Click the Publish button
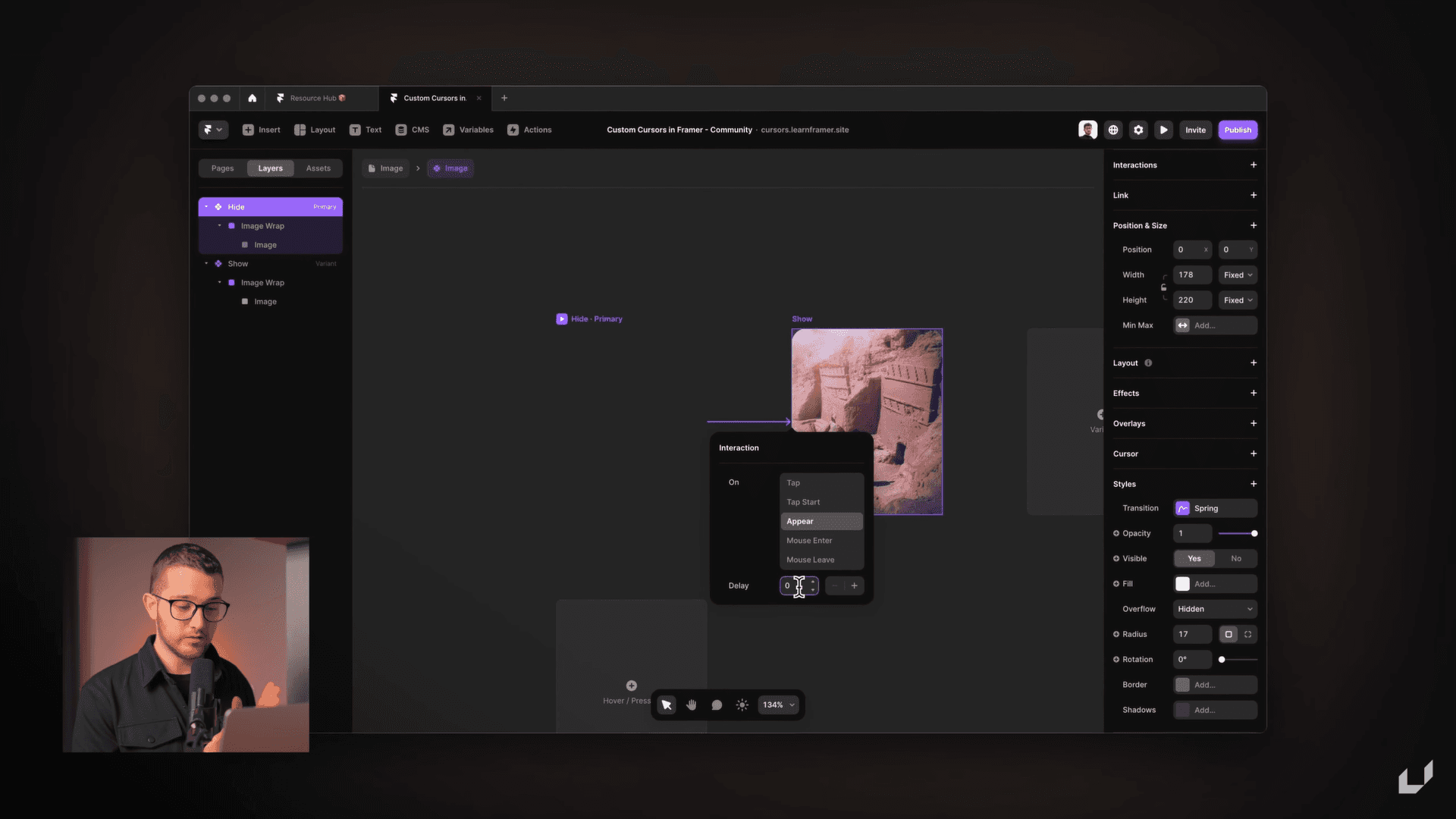This screenshot has height=819, width=1456. pos(1238,130)
